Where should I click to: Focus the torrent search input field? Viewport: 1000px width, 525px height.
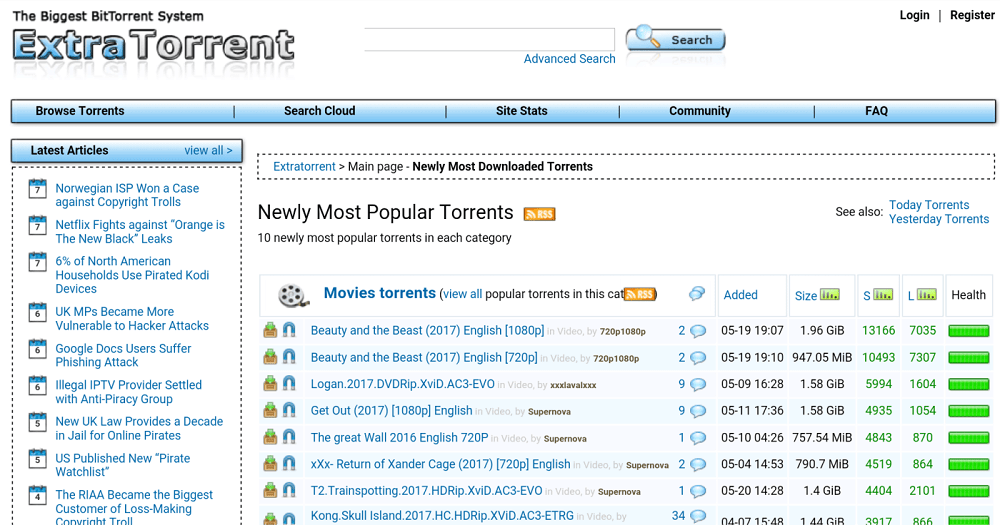pyautogui.click(x=489, y=40)
